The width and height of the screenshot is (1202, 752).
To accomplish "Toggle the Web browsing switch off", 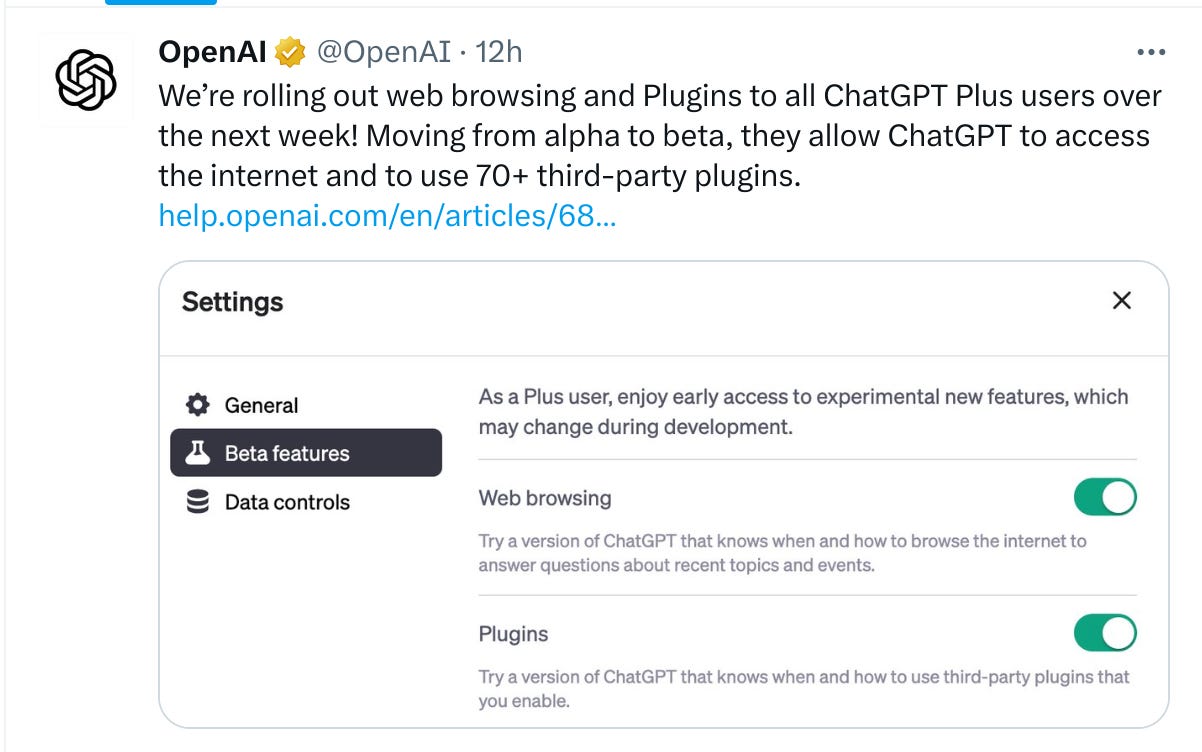I will tap(1105, 497).
